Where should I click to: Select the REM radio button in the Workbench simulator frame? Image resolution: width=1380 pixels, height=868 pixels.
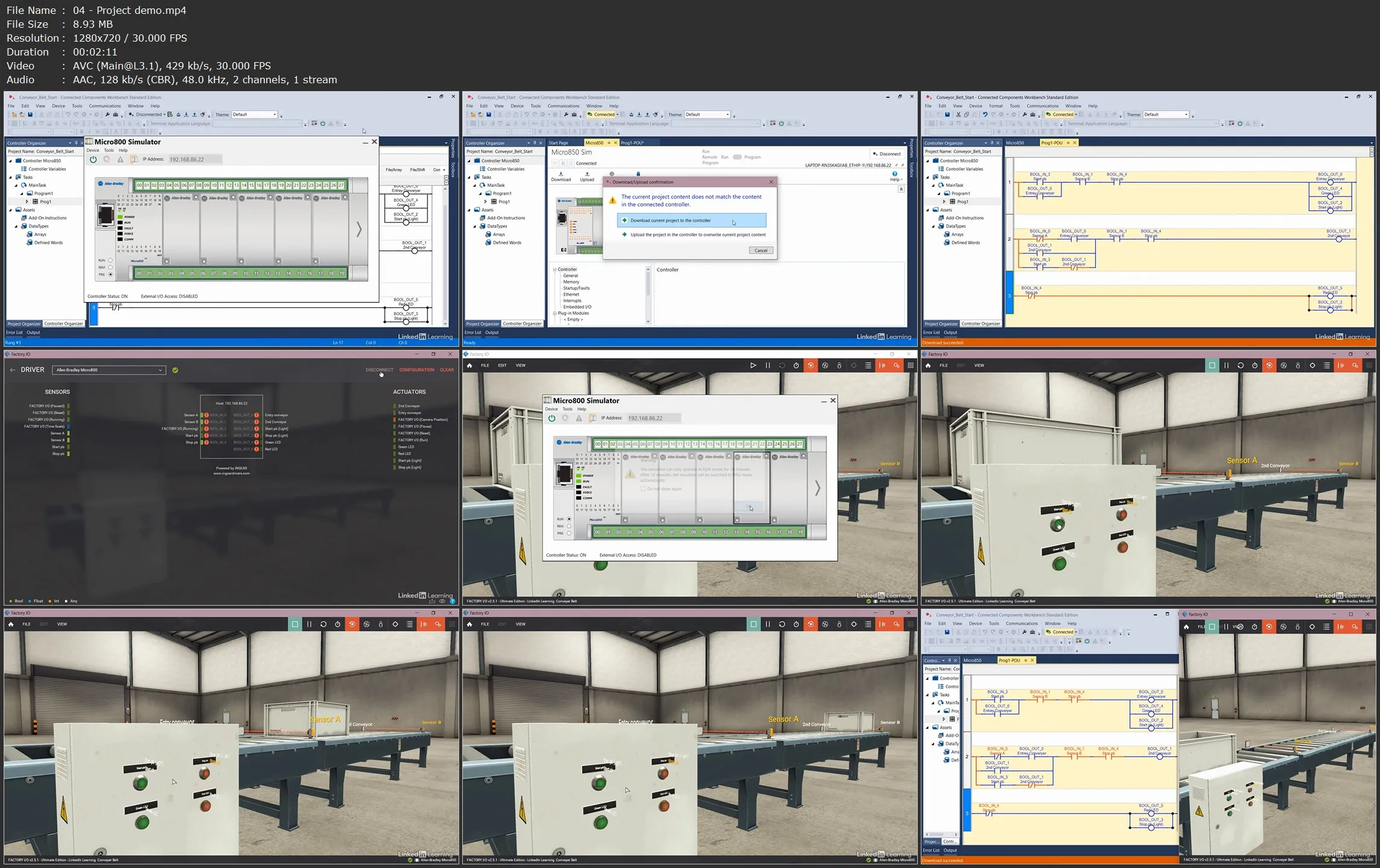(x=110, y=267)
